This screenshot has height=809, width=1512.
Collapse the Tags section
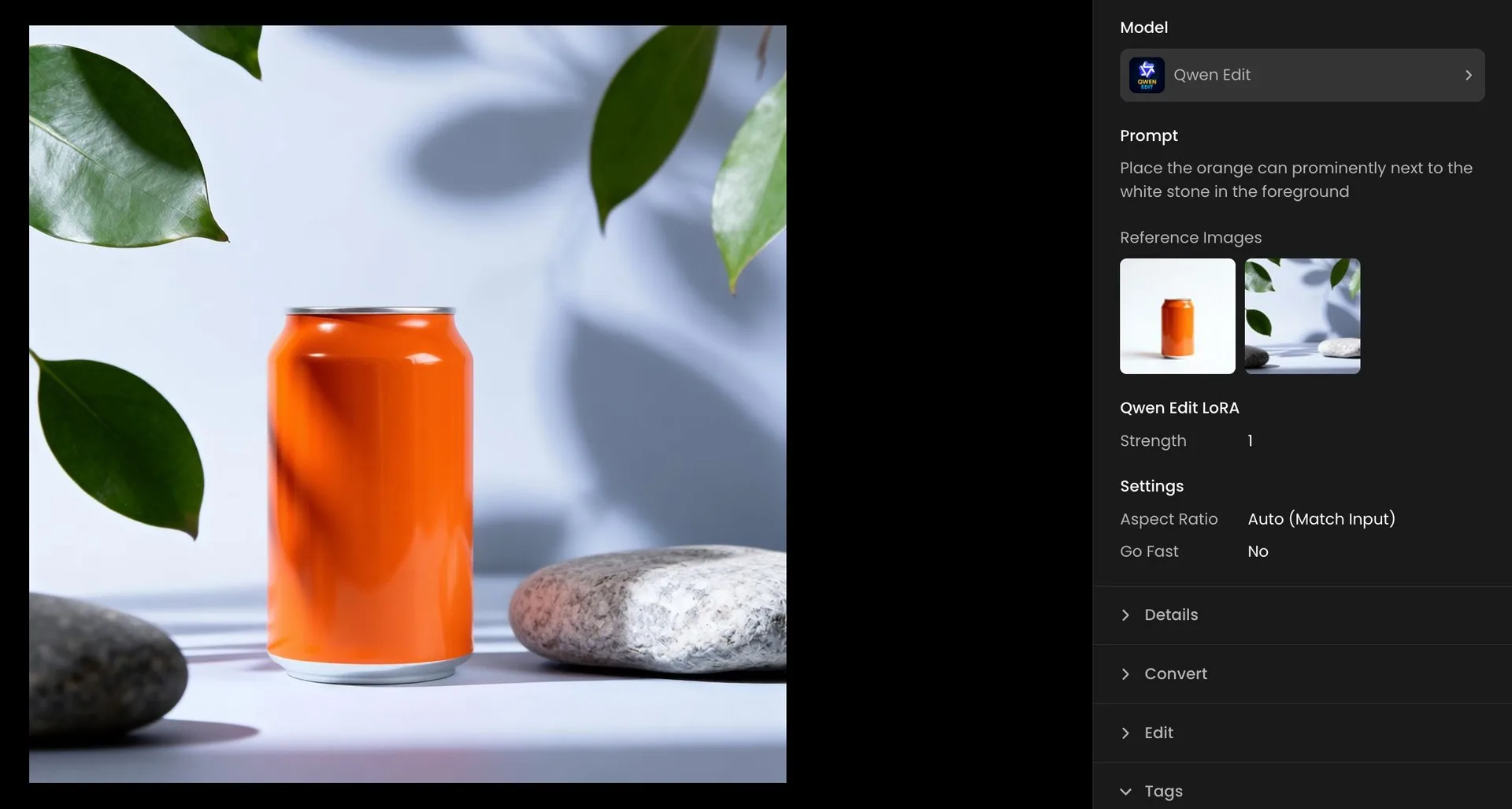(1163, 791)
